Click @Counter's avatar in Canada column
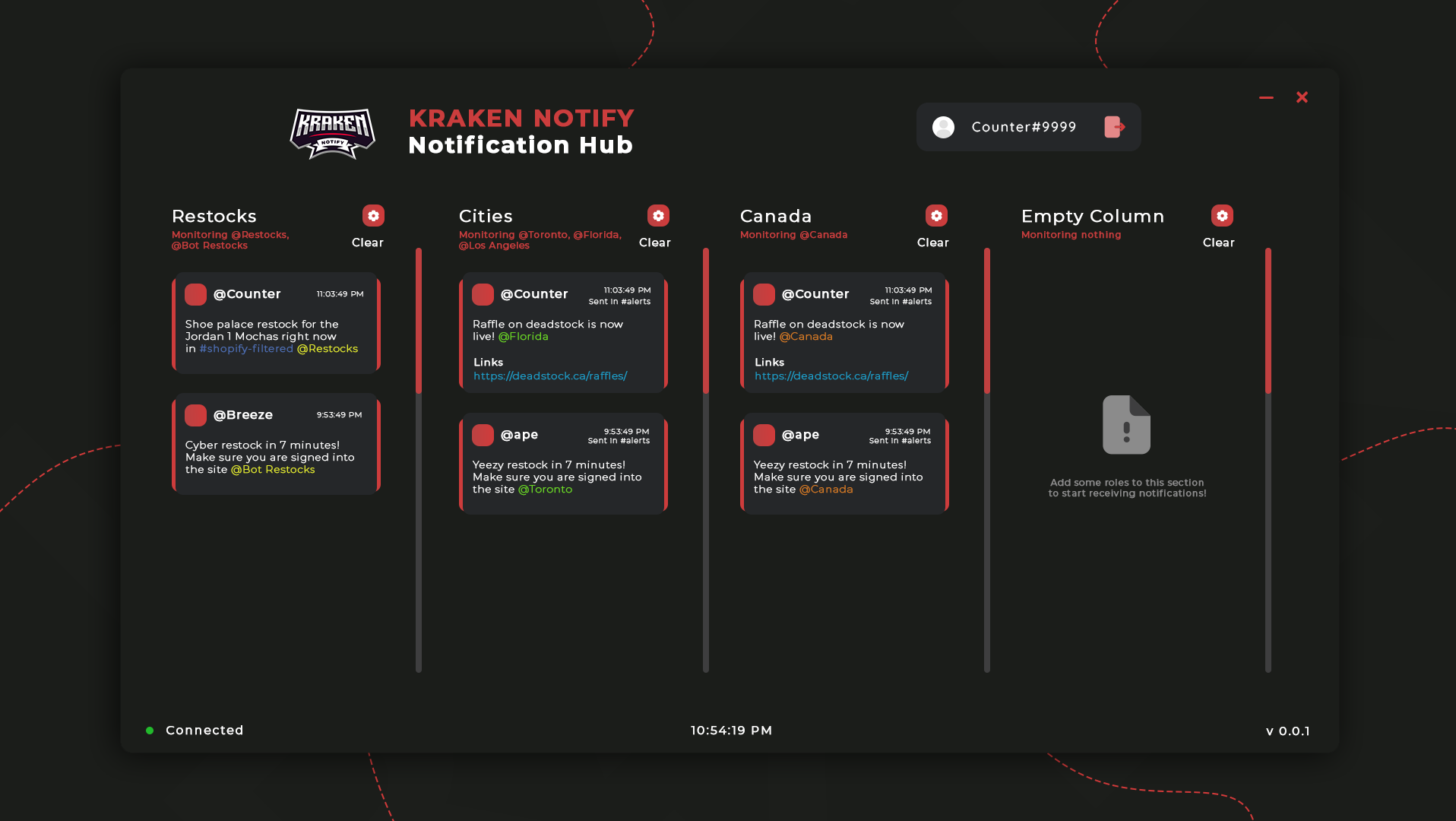The image size is (1456, 821). point(764,294)
